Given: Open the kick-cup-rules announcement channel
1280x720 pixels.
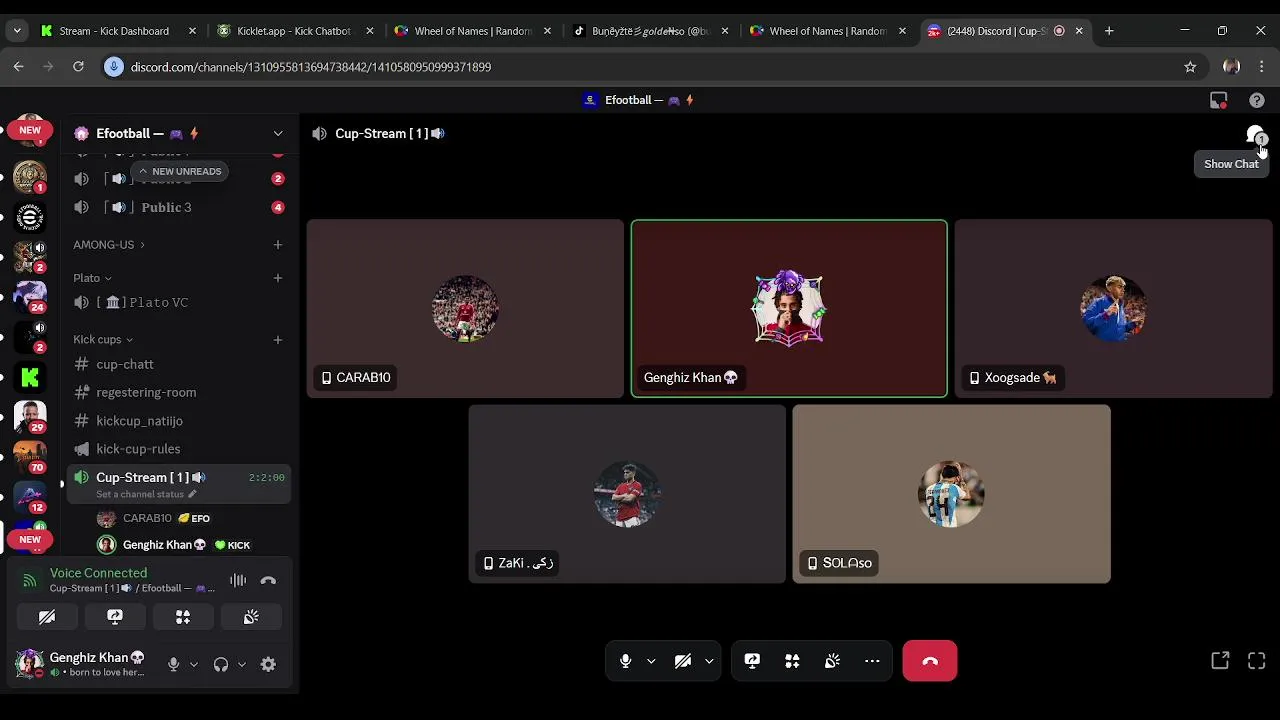Looking at the screenshot, I should (x=179, y=449).
